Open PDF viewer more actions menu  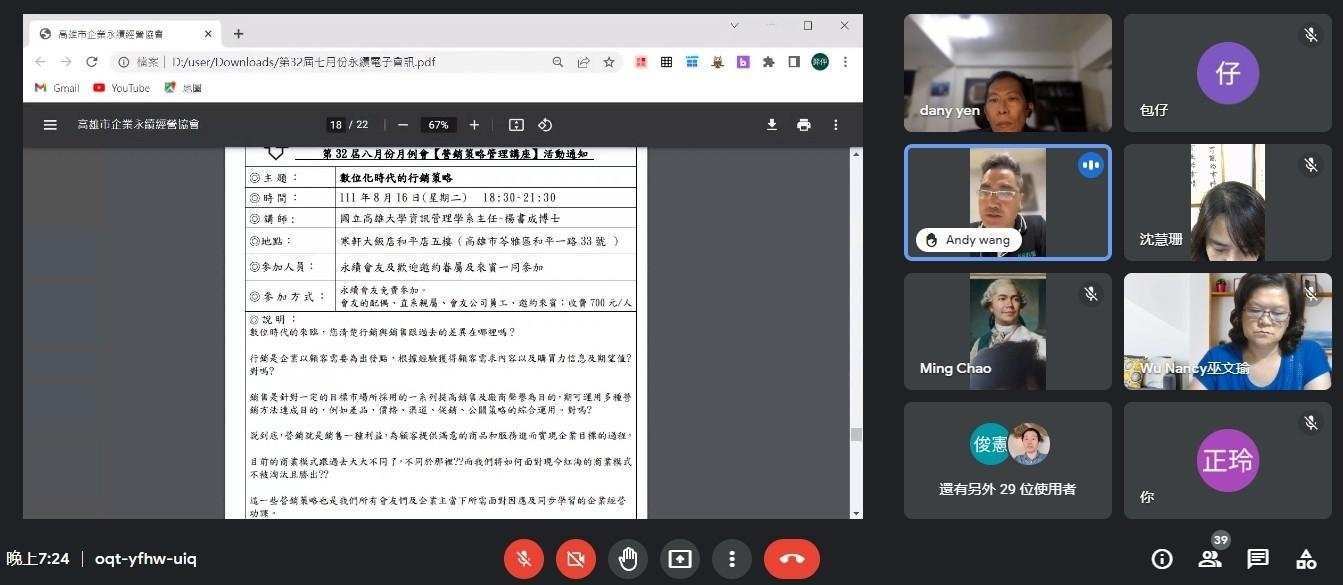coord(835,125)
